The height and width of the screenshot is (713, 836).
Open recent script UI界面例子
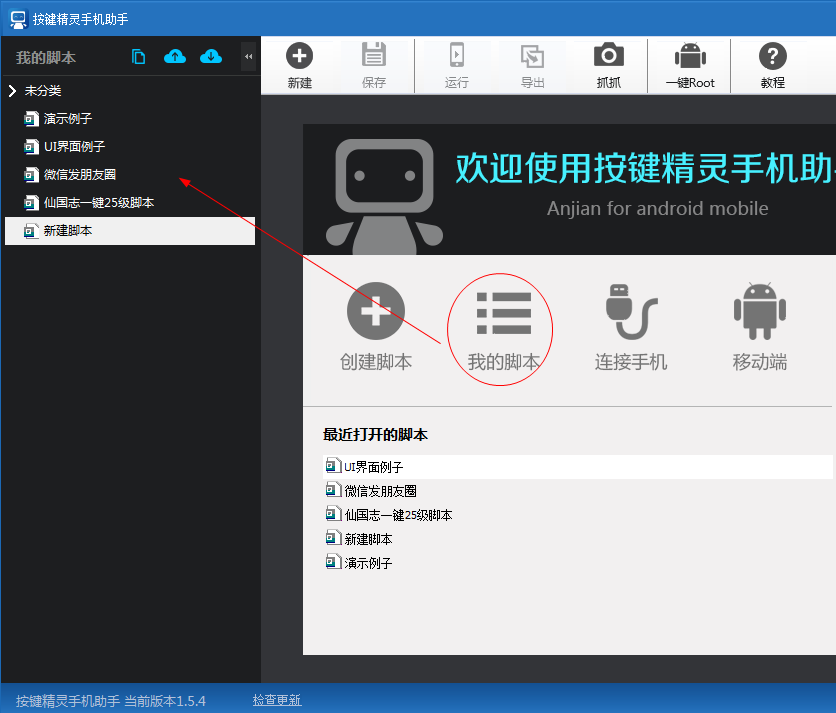pyautogui.click(x=578, y=467)
